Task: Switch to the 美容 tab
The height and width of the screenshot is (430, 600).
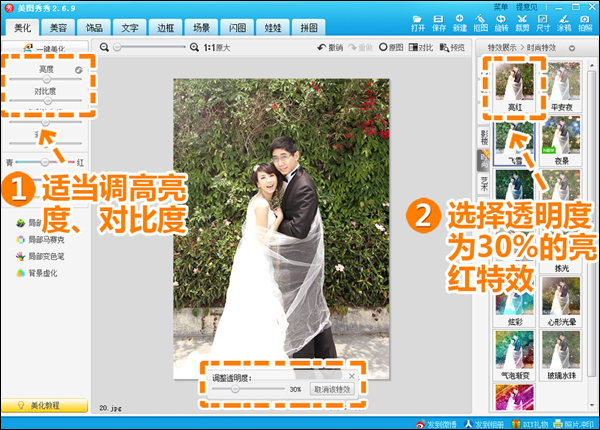Action: [58, 28]
